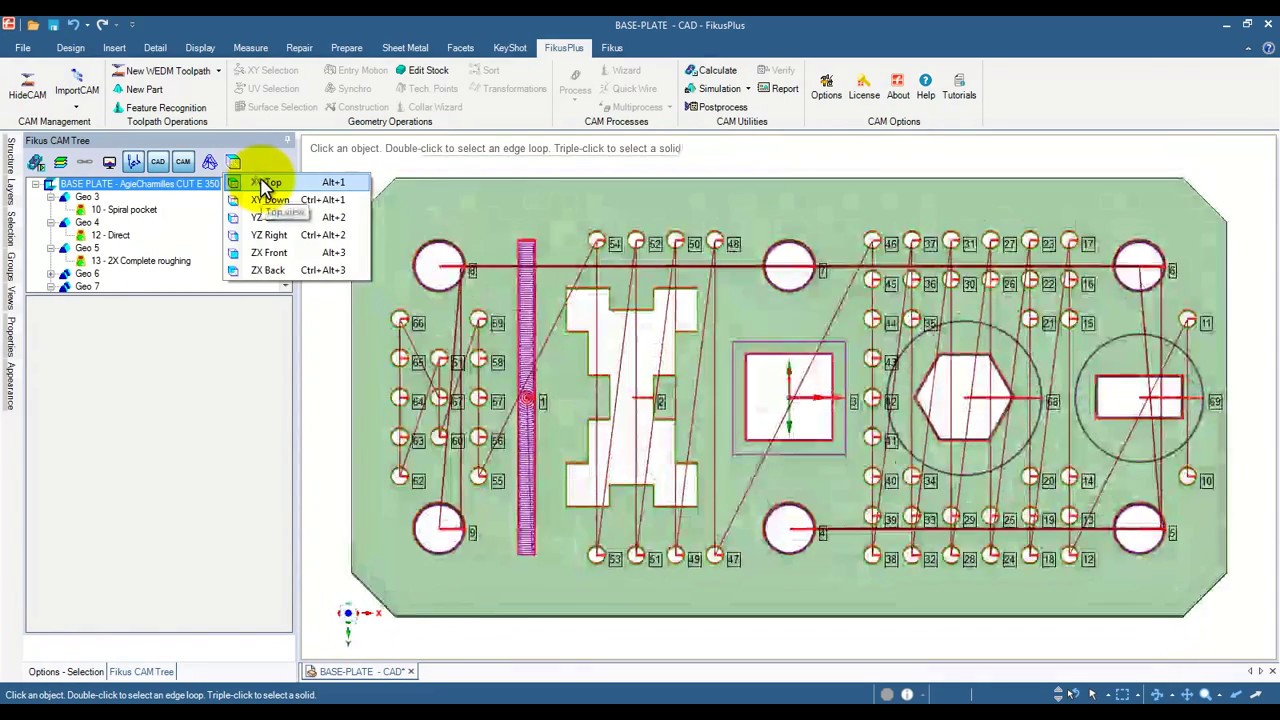
Task: Toggle the CAM button in CAM Tree toolbar
Action: (183, 162)
